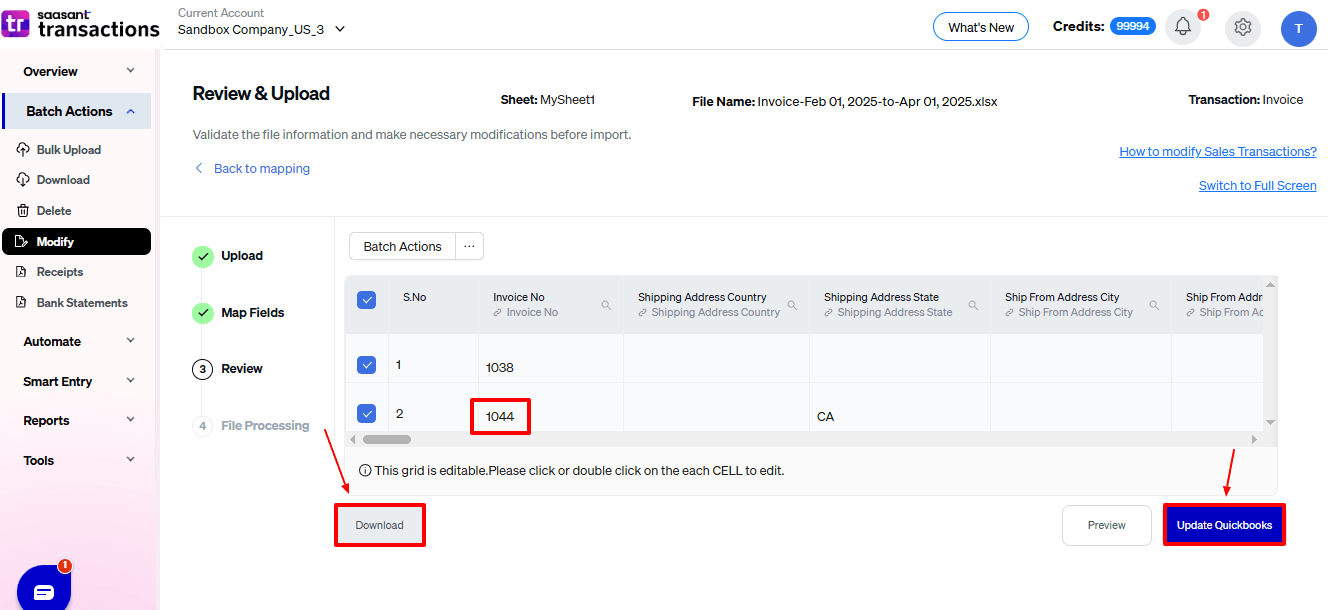Select Bank Statements from the sidebar

click(x=80, y=302)
